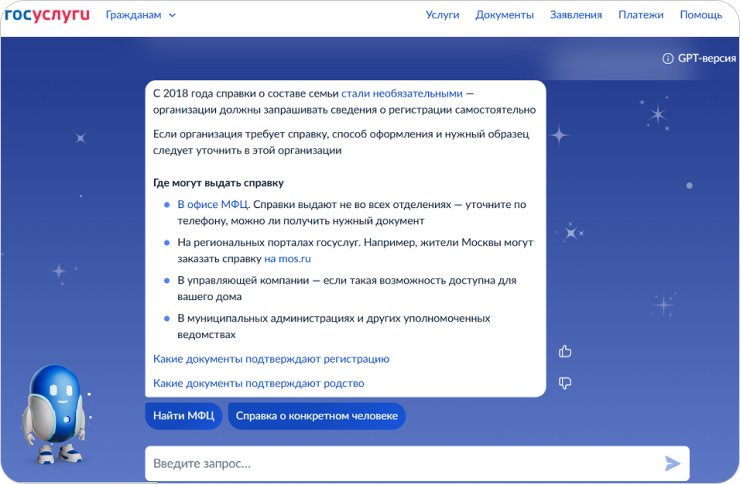Open the Услуги menu
Image resolution: width=740 pixels, height=484 pixels.
pyautogui.click(x=442, y=15)
